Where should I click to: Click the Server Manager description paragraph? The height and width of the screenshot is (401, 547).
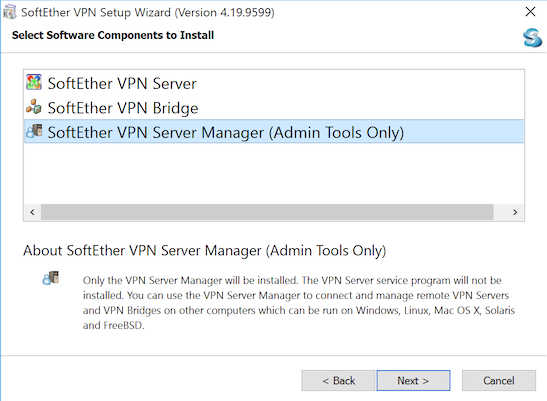(299, 303)
